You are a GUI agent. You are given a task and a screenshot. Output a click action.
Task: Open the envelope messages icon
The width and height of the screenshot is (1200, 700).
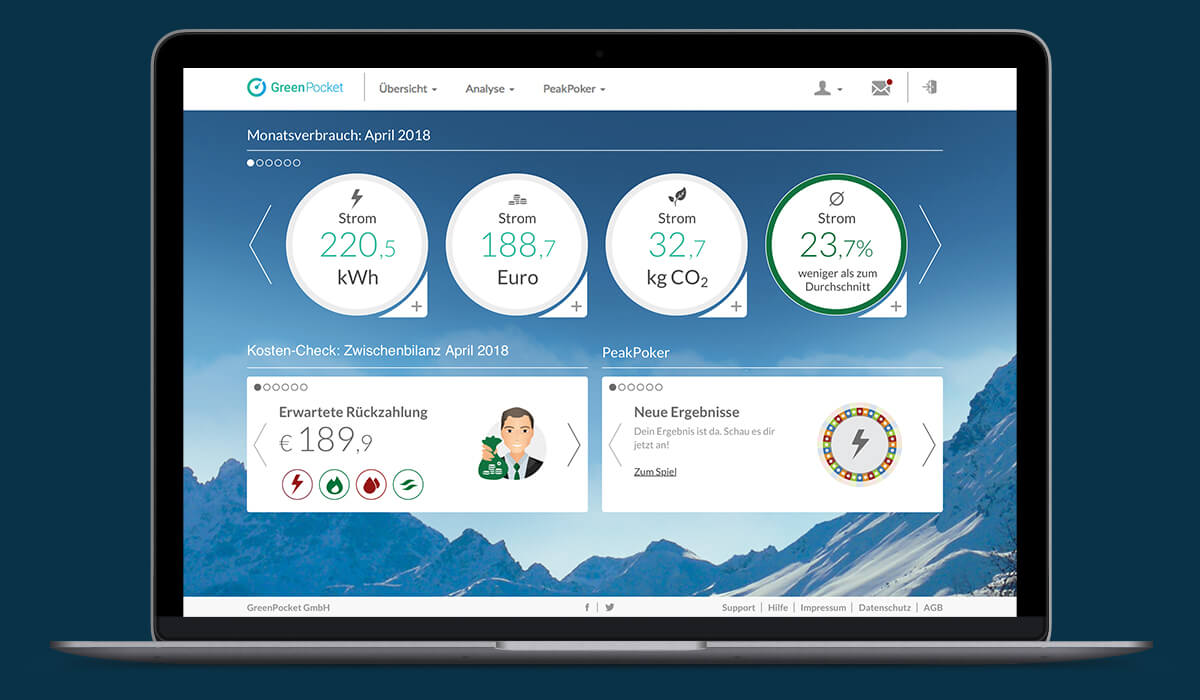tap(880, 88)
